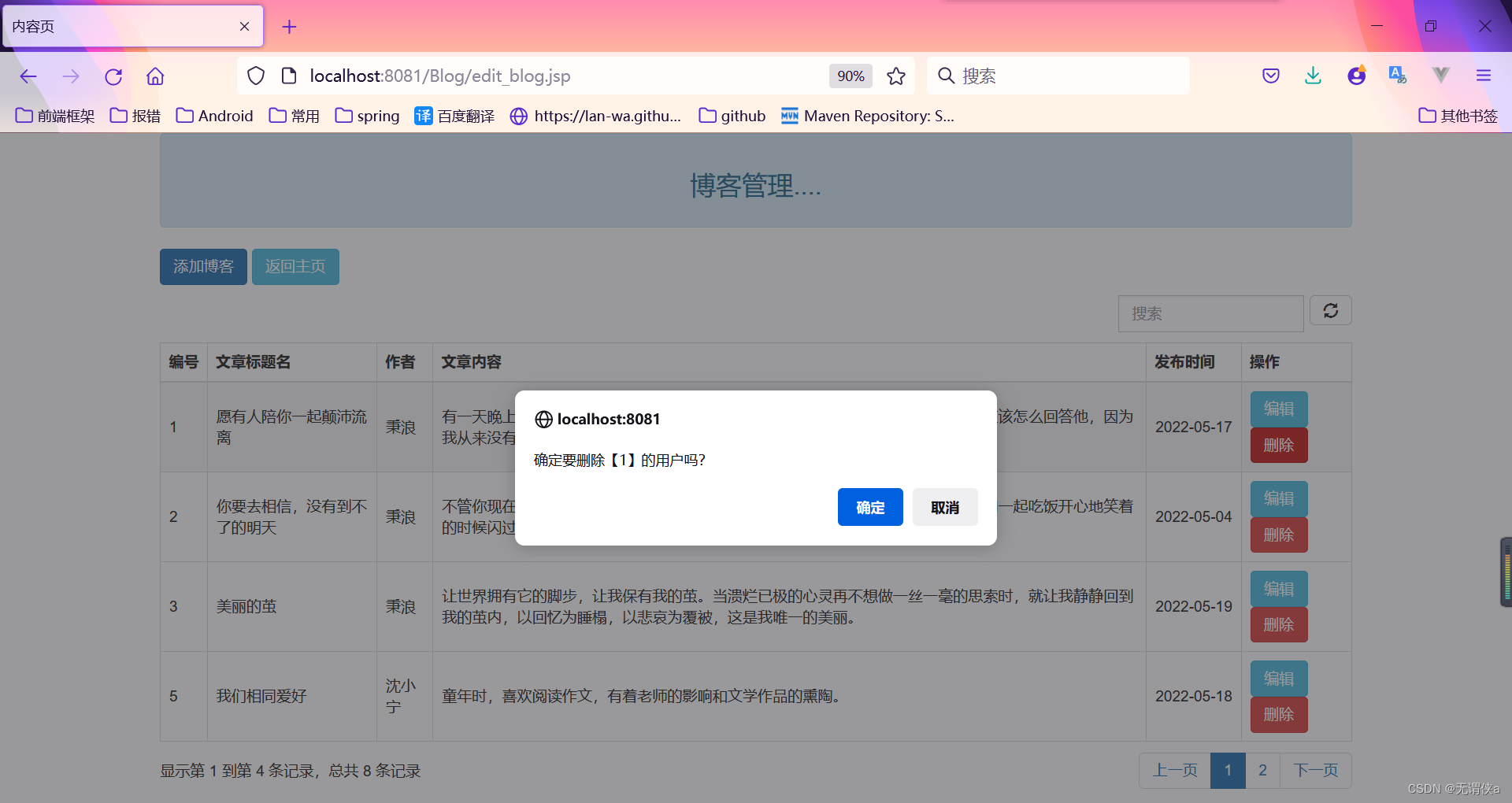
Task: Go to browser home page icon
Action: click(155, 76)
